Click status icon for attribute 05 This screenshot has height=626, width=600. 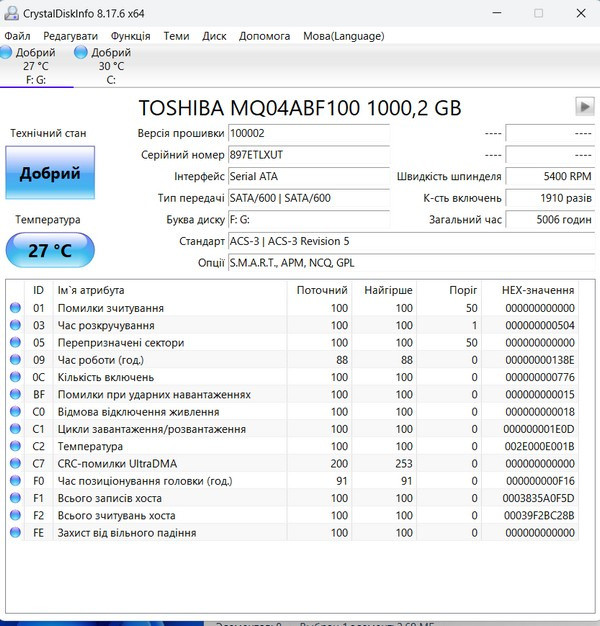click(15, 342)
